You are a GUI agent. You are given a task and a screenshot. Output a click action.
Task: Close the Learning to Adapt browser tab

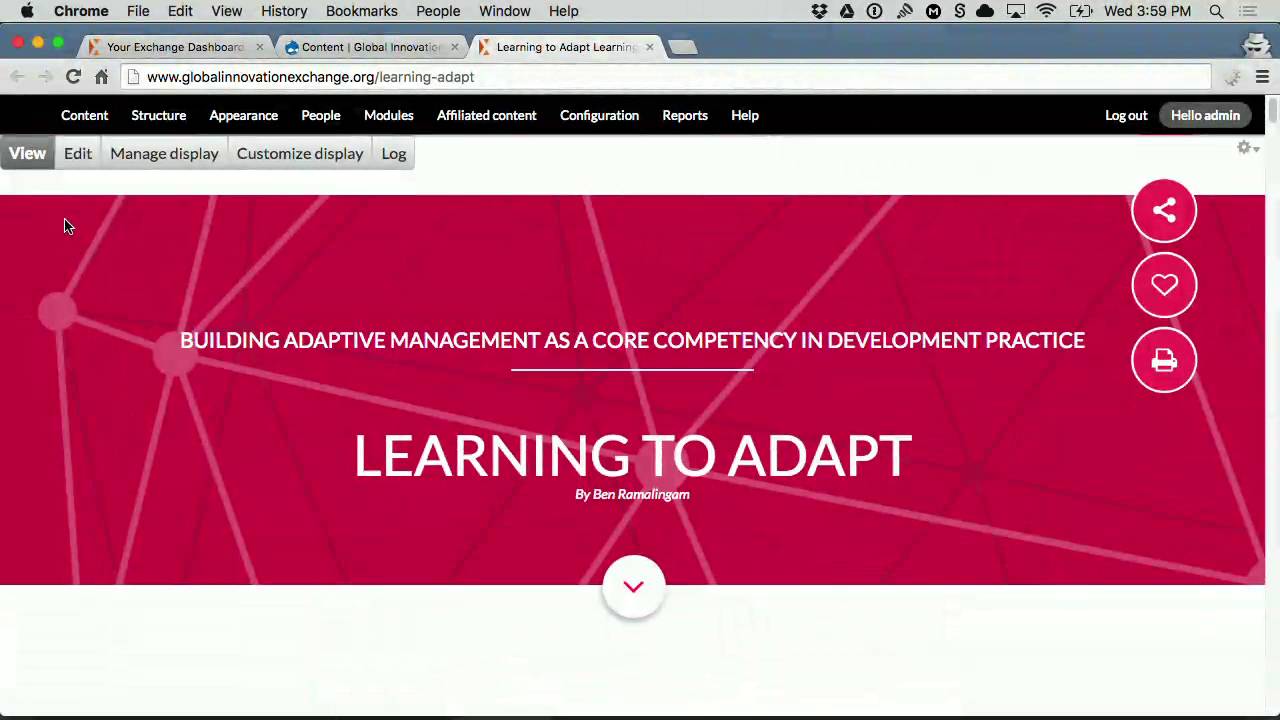(649, 47)
